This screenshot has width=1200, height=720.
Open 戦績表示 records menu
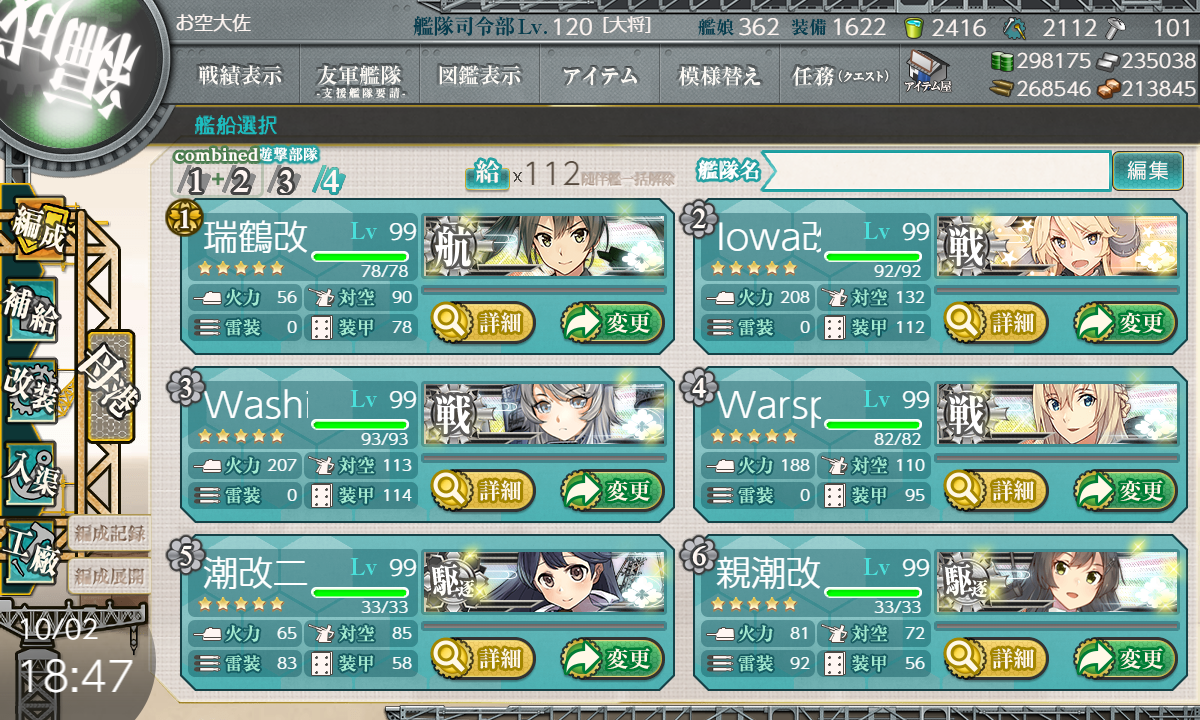(240, 75)
